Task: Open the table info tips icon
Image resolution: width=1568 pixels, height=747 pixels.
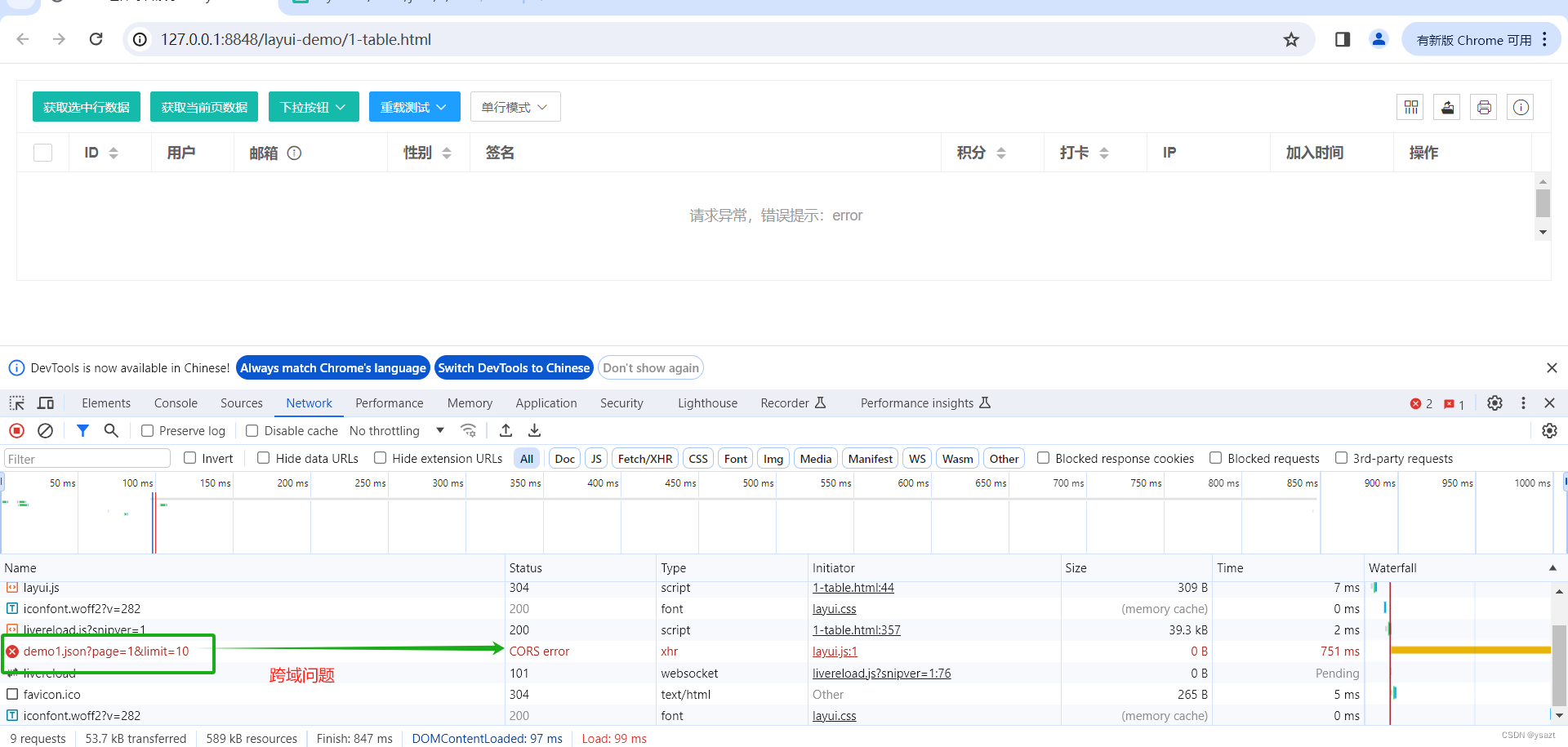Action: pos(1521,107)
